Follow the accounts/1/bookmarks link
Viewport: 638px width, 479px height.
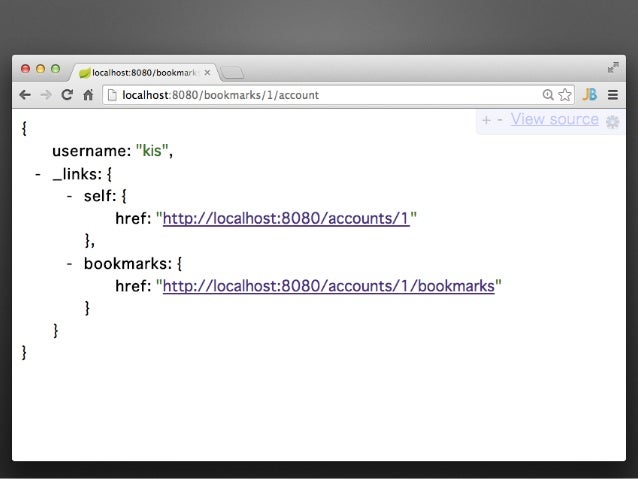tap(329, 286)
